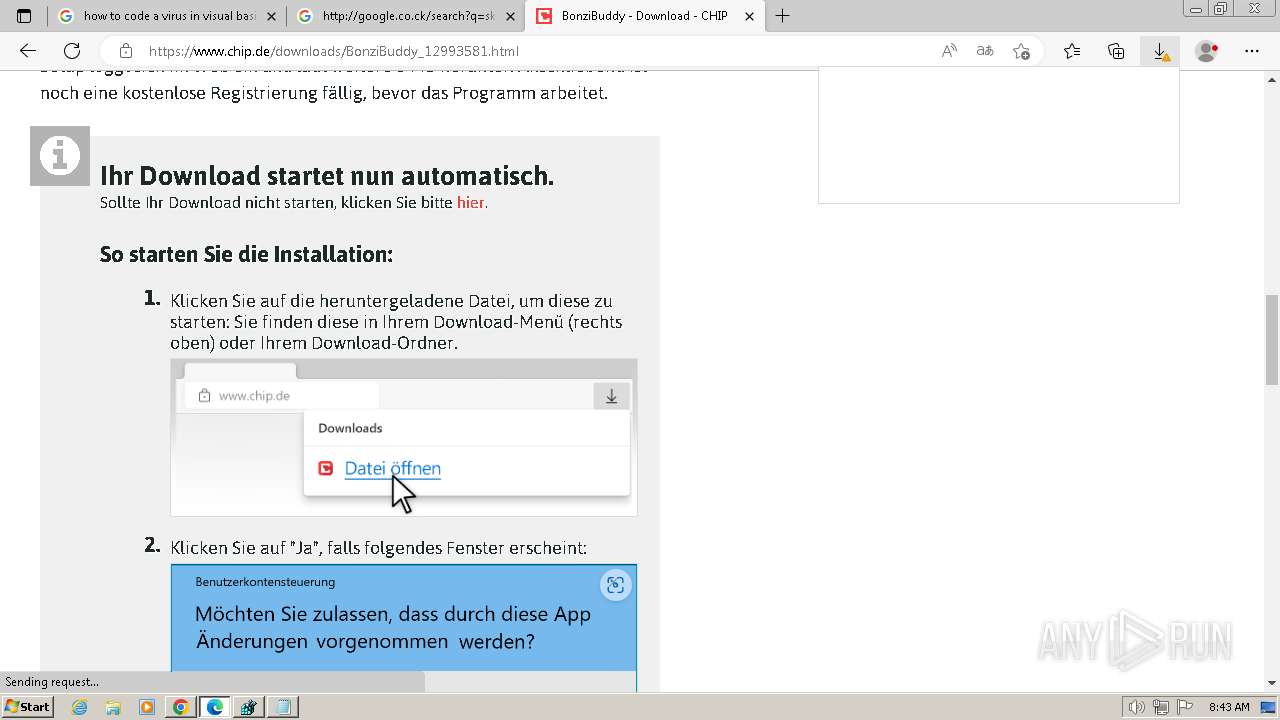Open the Downloads flyout with warning
Image resolution: width=1280 pixels, height=720 pixels.
[x=1160, y=51]
